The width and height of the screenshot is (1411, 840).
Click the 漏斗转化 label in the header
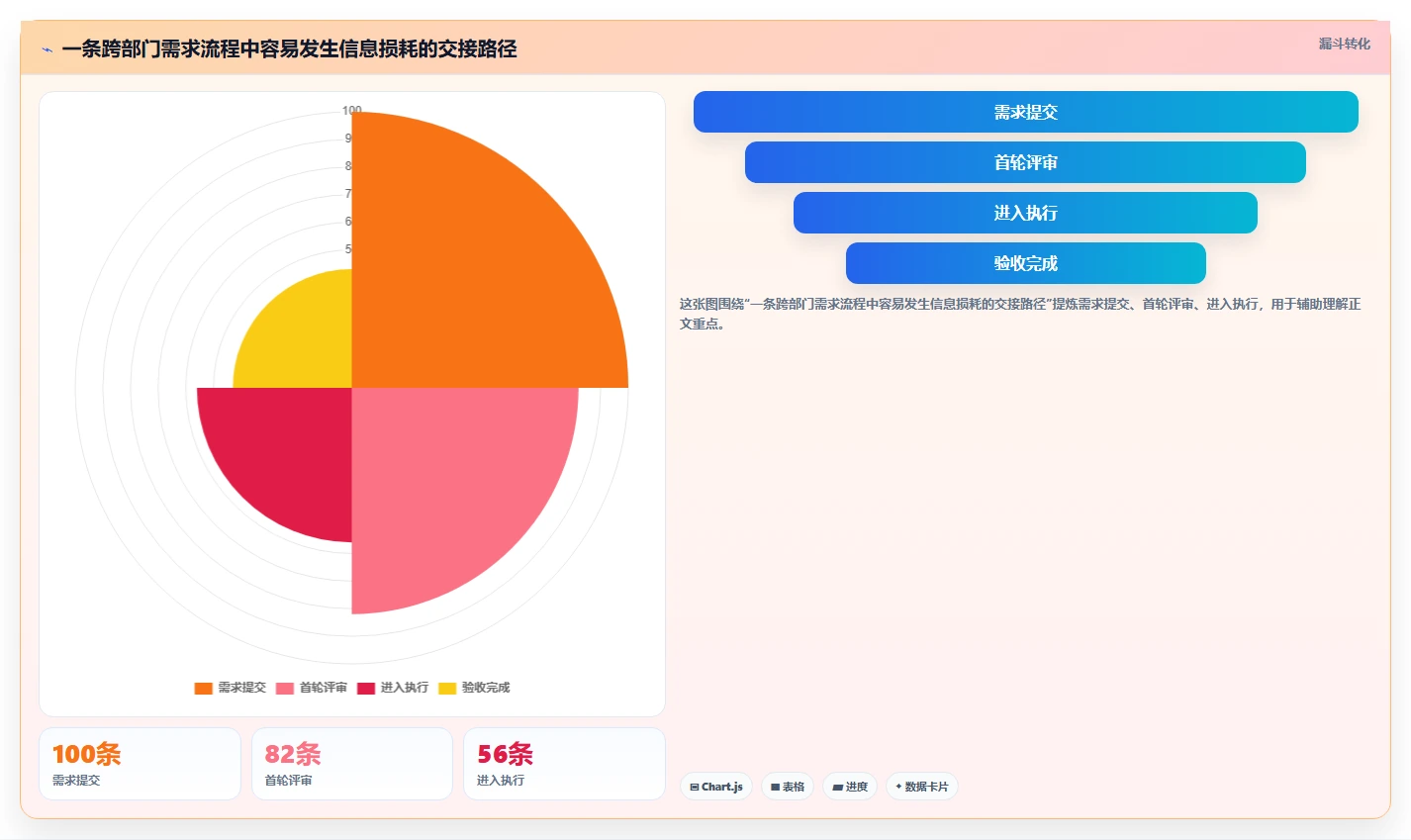(x=1344, y=44)
